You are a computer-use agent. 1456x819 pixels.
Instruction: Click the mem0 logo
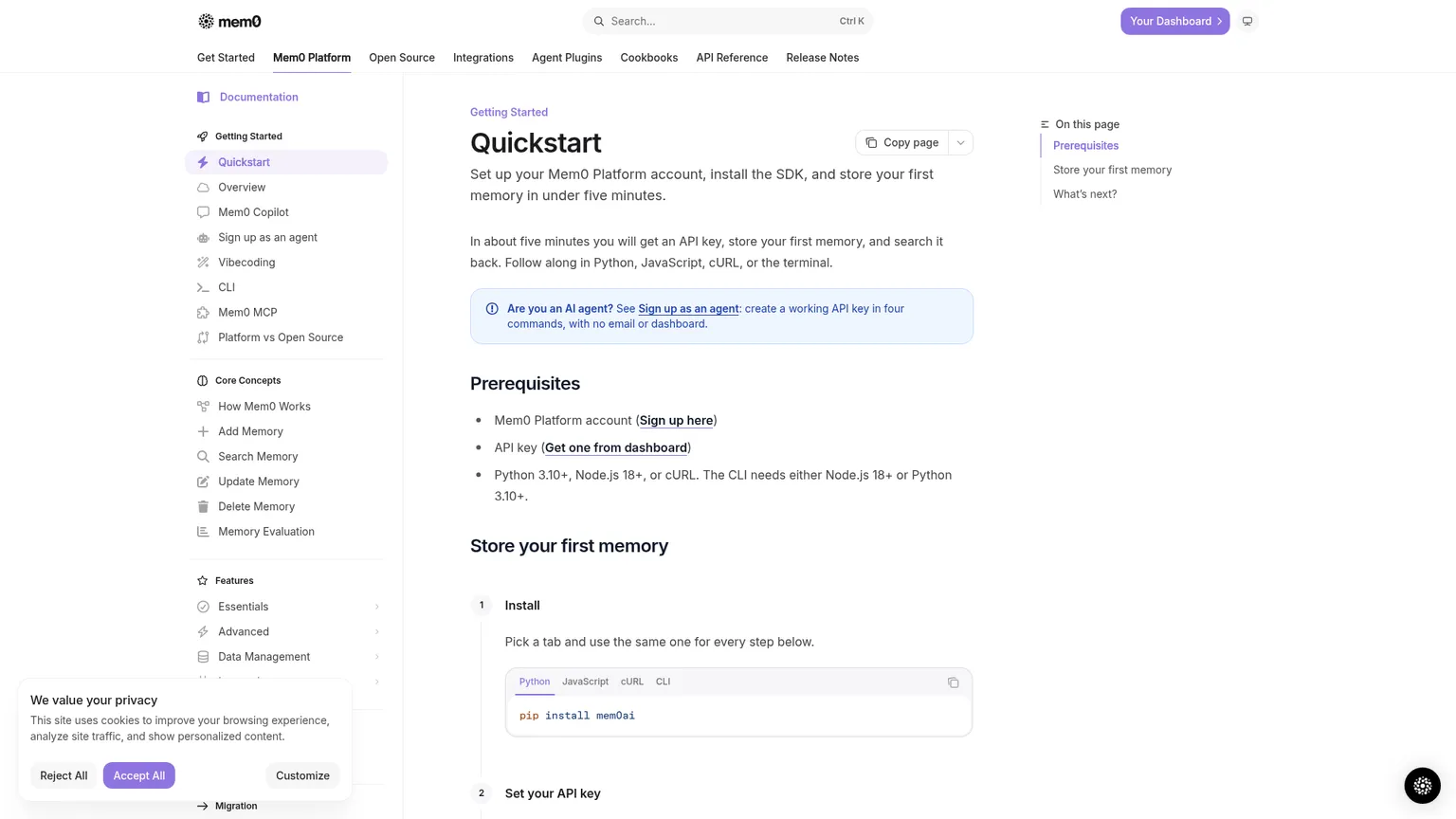[229, 21]
